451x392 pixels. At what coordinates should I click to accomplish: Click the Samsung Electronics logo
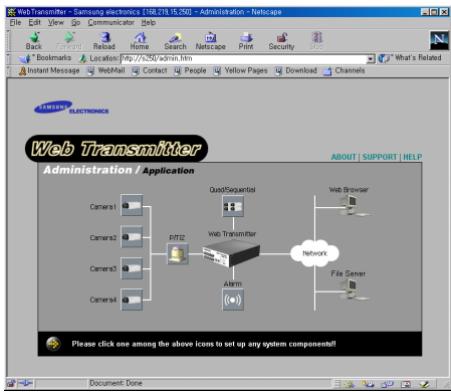pos(71,108)
